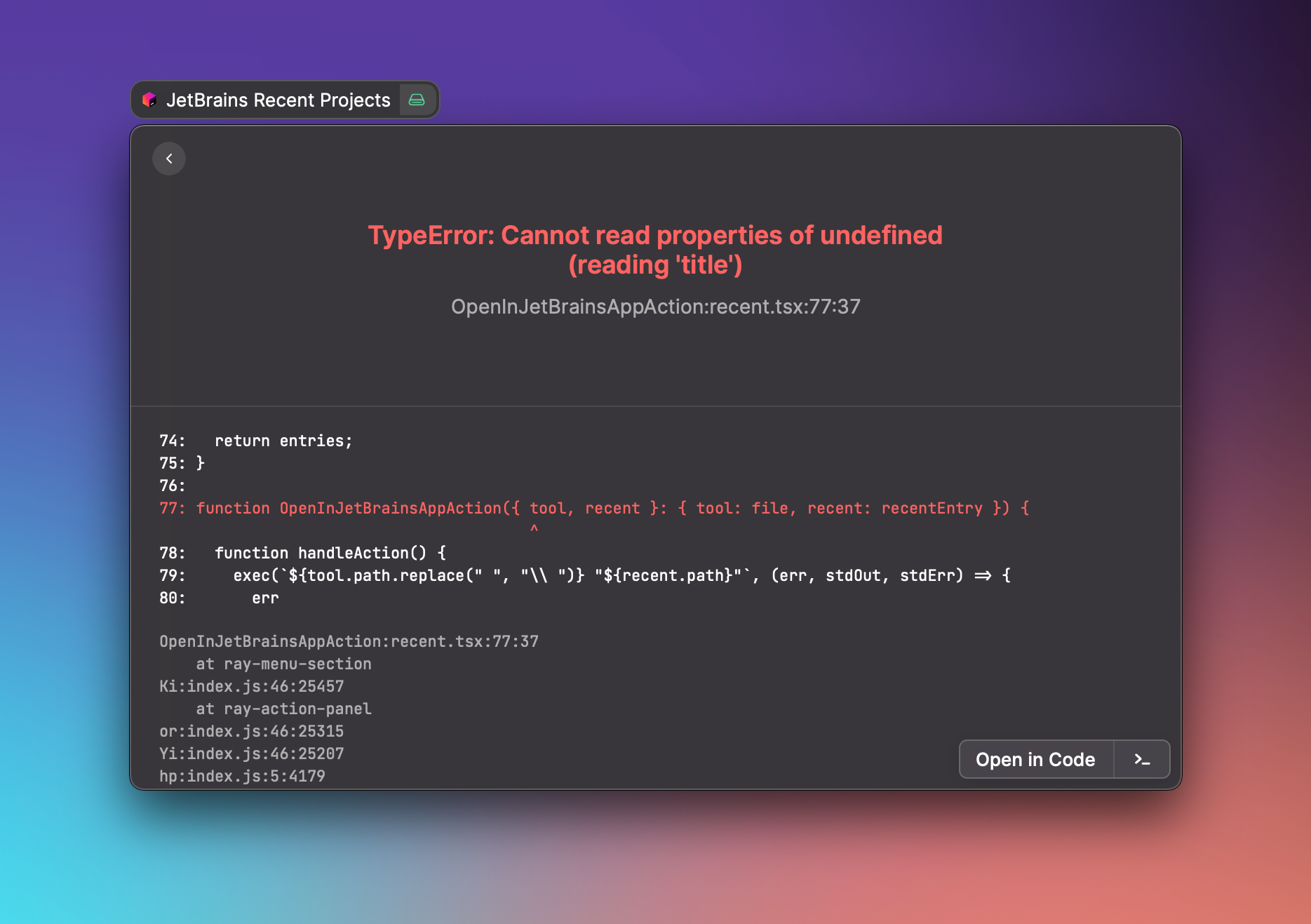Click stack trace line 'at ray-menu-section'
1311x924 pixels.
pos(283,664)
